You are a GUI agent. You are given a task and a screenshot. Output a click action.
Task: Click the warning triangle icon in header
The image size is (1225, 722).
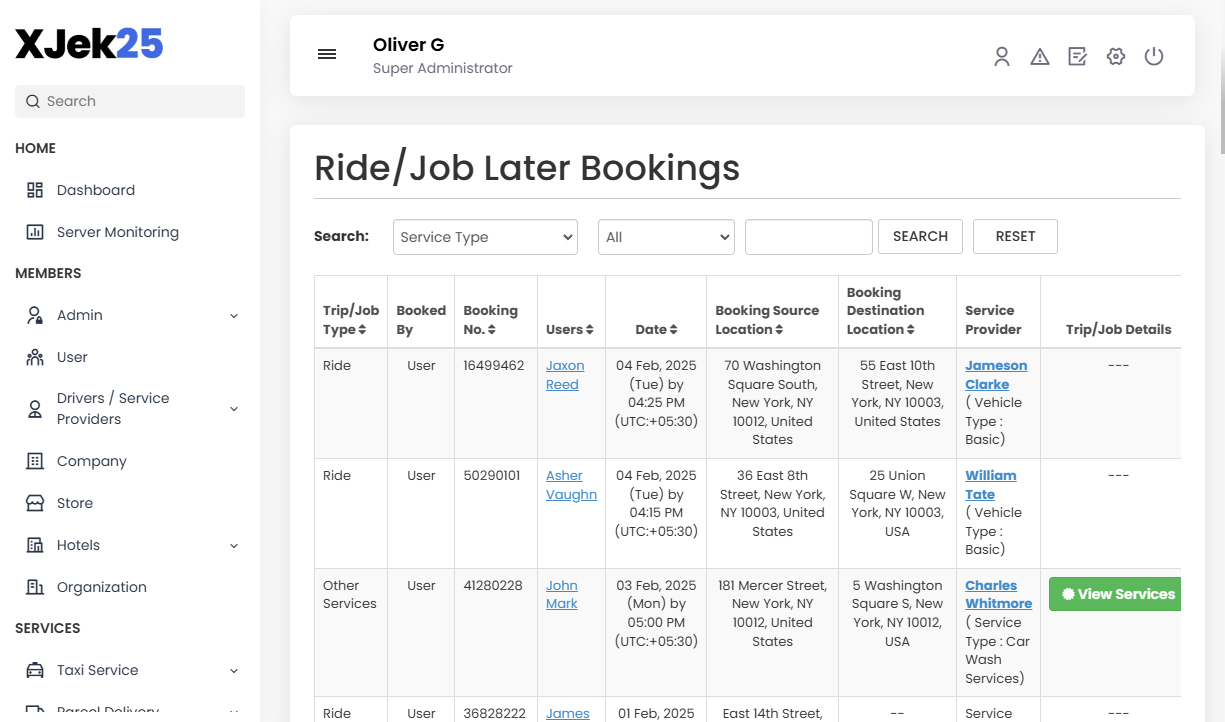click(x=1040, y=56)
